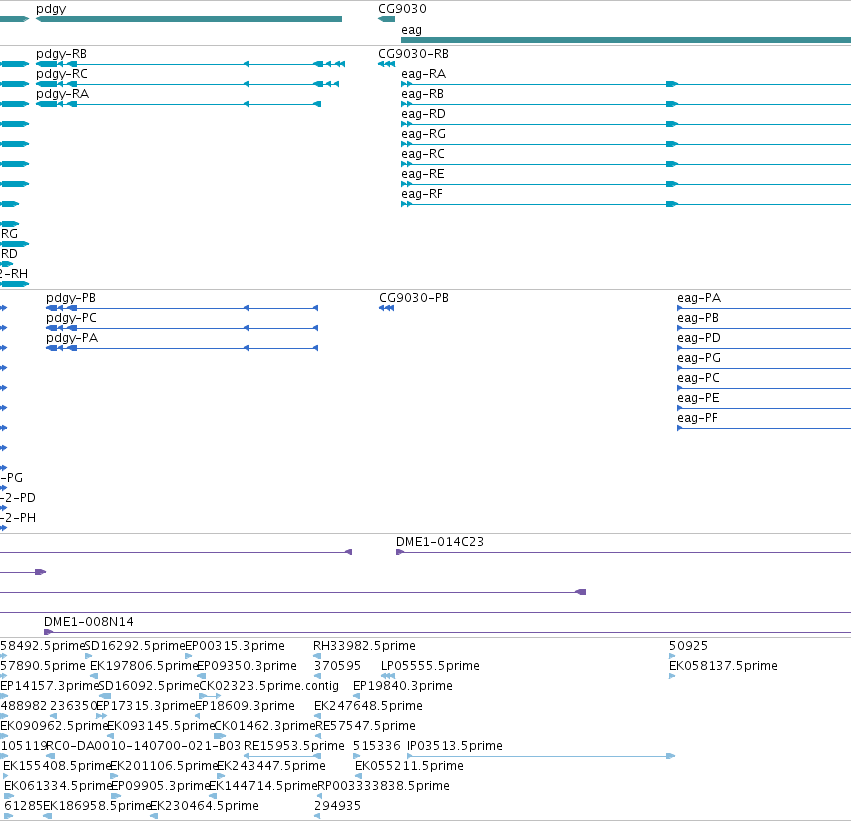Select the eag gene label

pos(411,30)
